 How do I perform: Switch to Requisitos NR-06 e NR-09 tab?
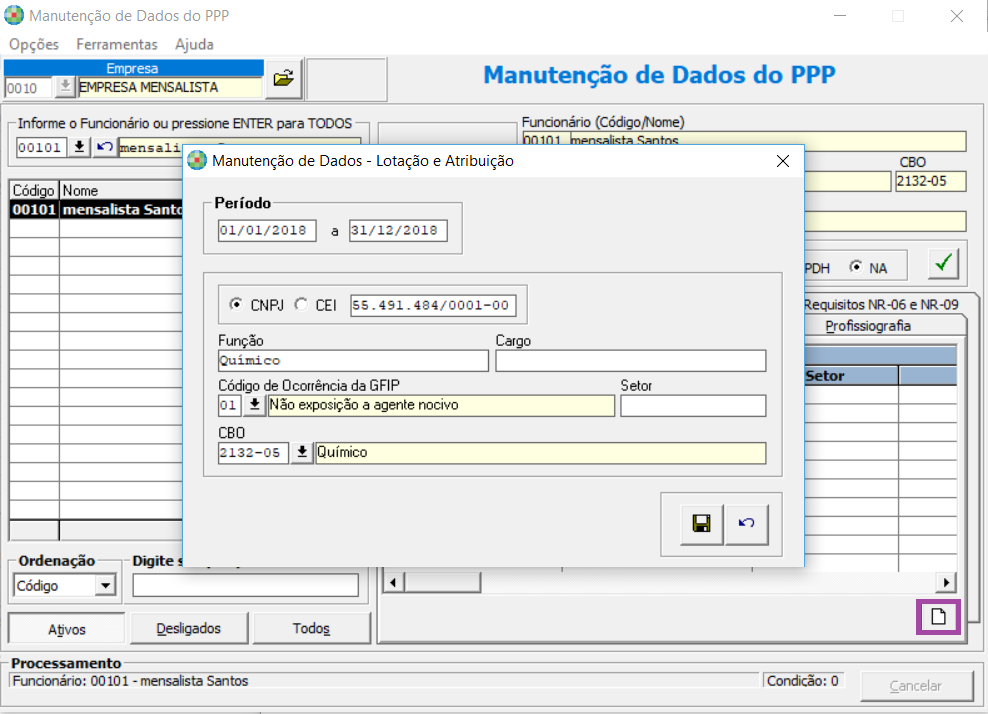[x=881, y=304]
